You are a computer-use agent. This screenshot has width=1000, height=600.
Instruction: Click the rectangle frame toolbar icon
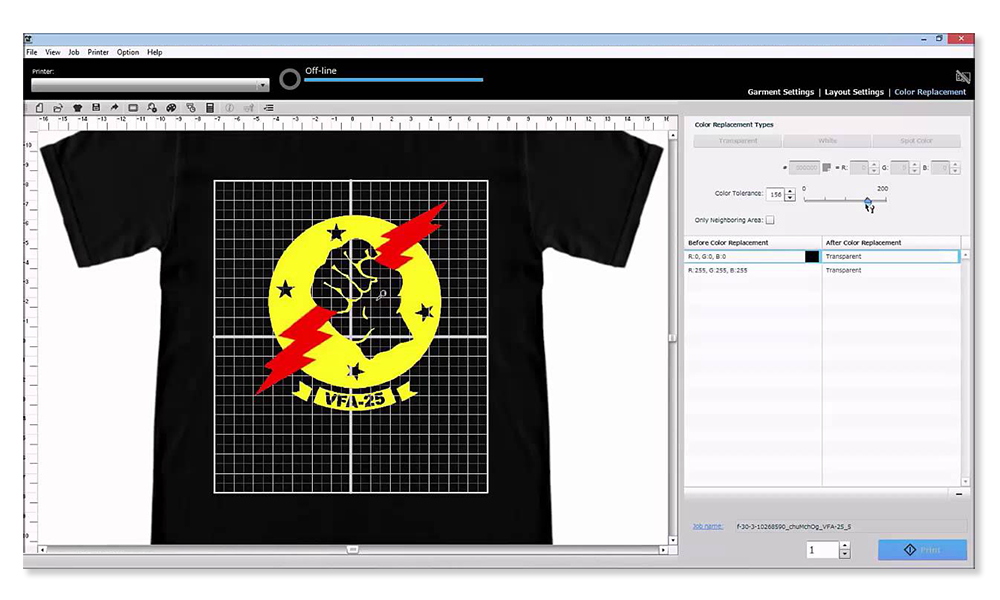click(x=133, y=108)
